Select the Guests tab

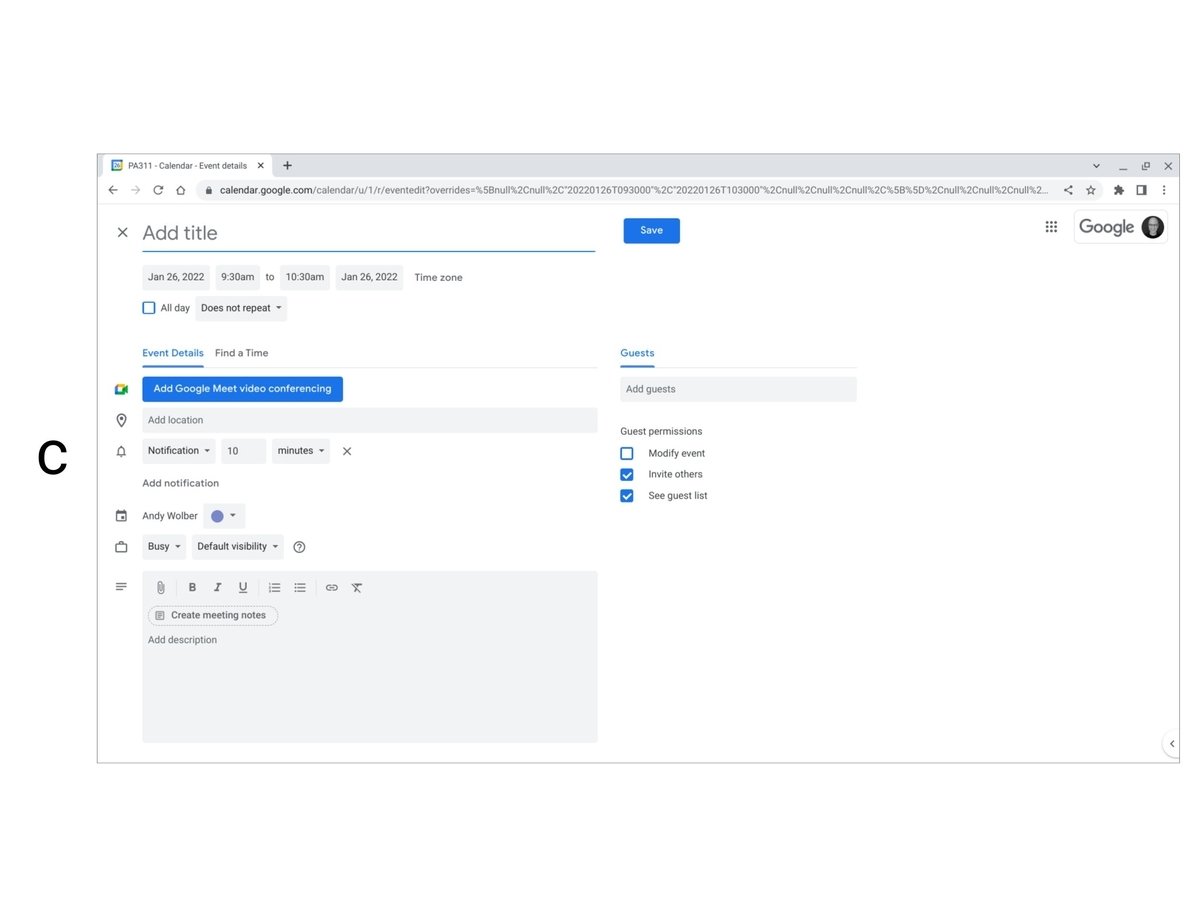click(637, 353)
